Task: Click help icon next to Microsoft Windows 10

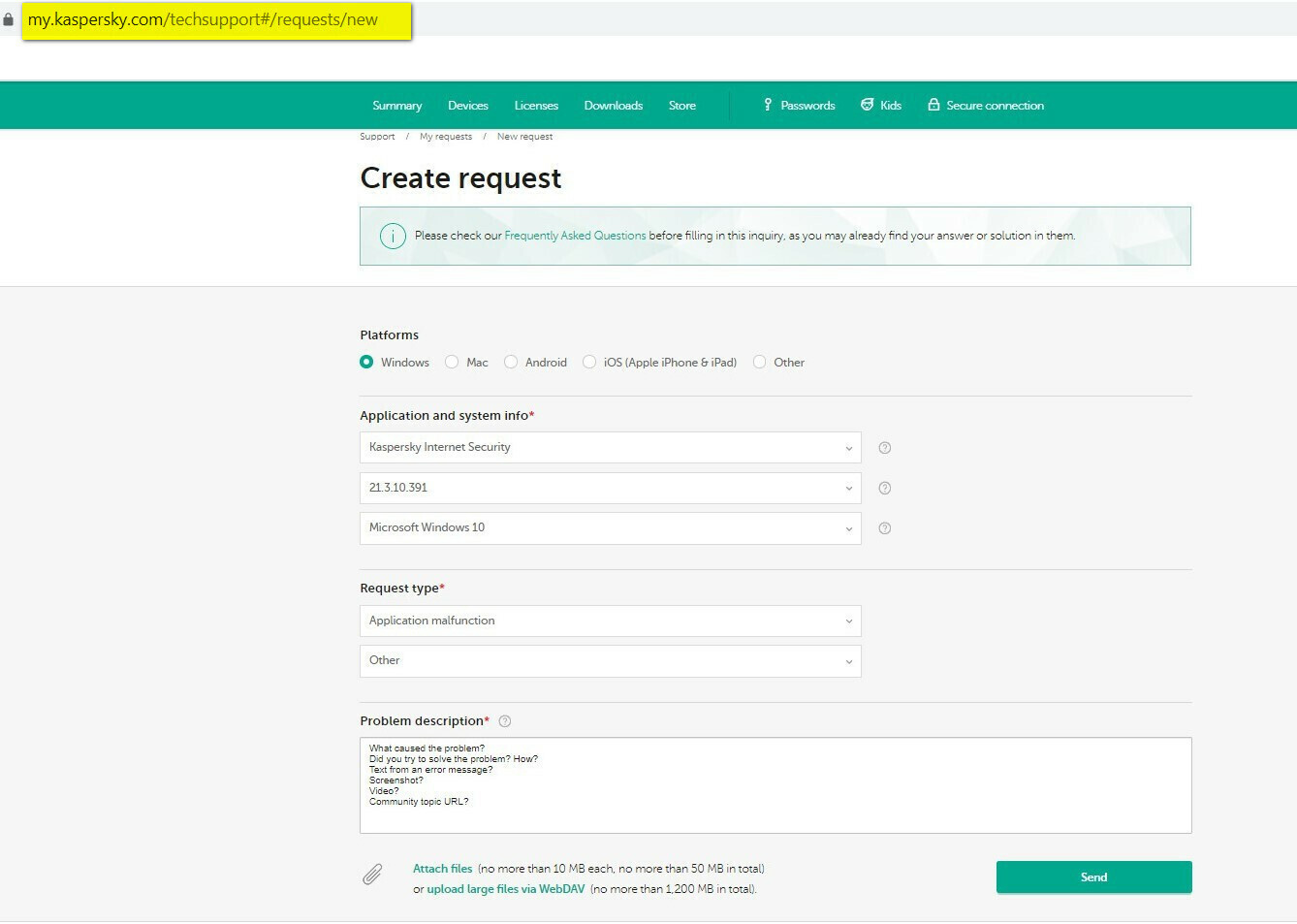Action: pos(884,528)
